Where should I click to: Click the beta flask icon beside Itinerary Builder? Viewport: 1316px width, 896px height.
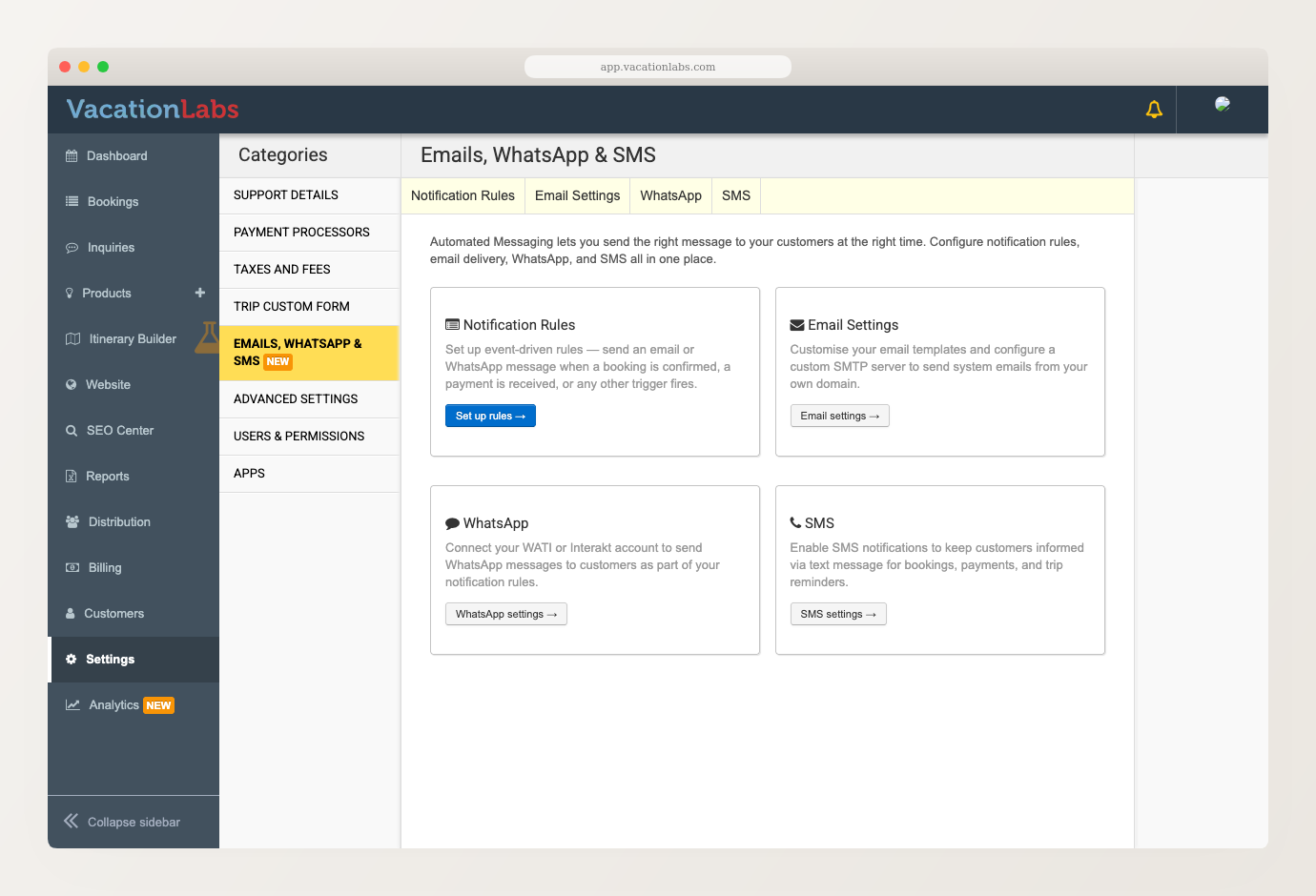(x=208, y=337)
